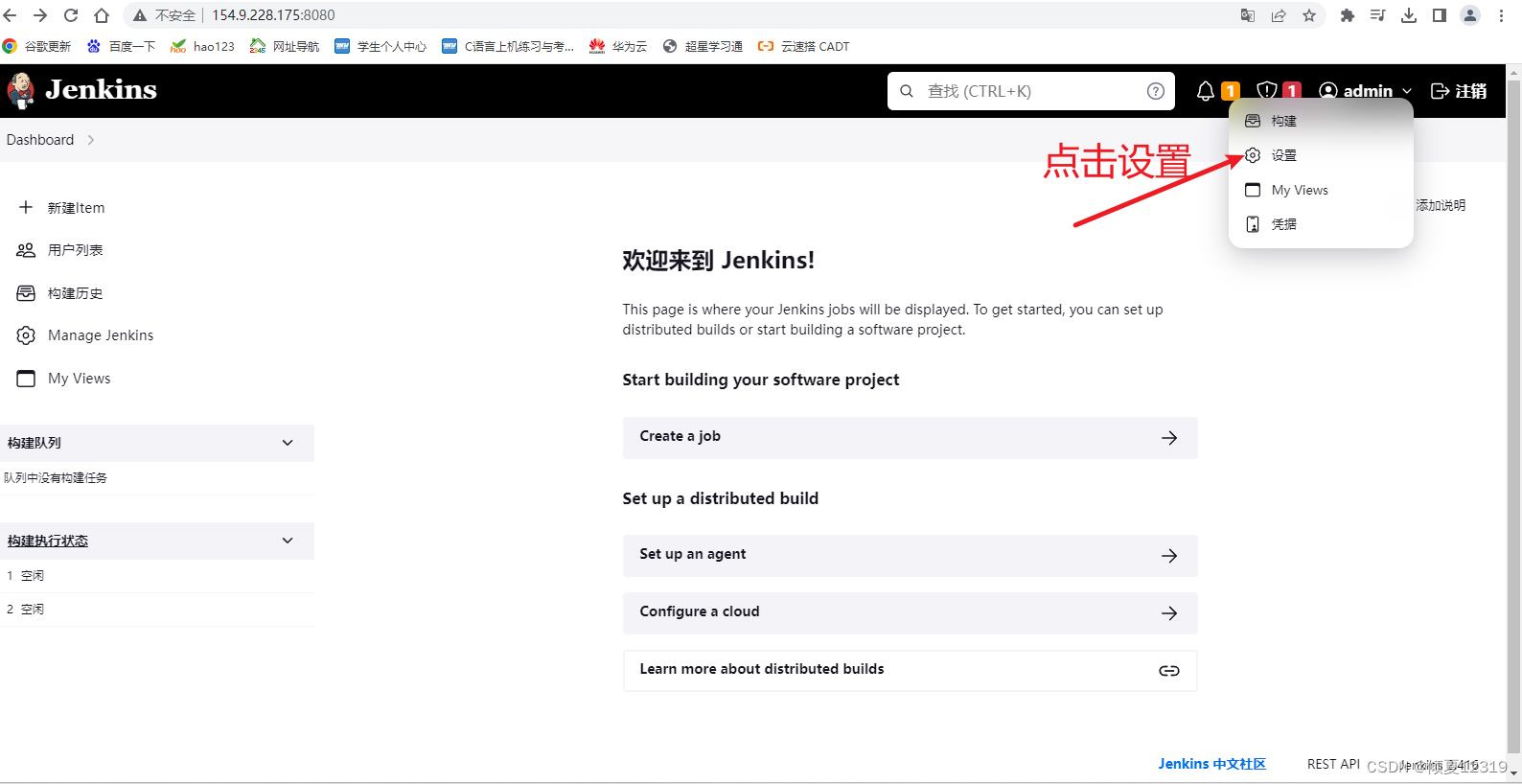
Task: Select 凭据 in the admin menu
Action: (x=1321, y=224)
